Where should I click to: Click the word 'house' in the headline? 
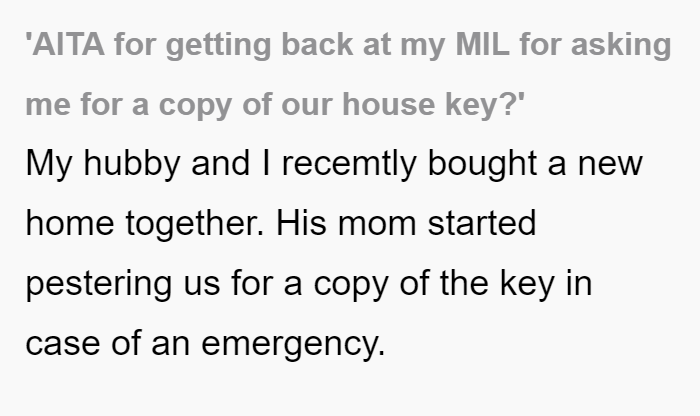point(388,104)
